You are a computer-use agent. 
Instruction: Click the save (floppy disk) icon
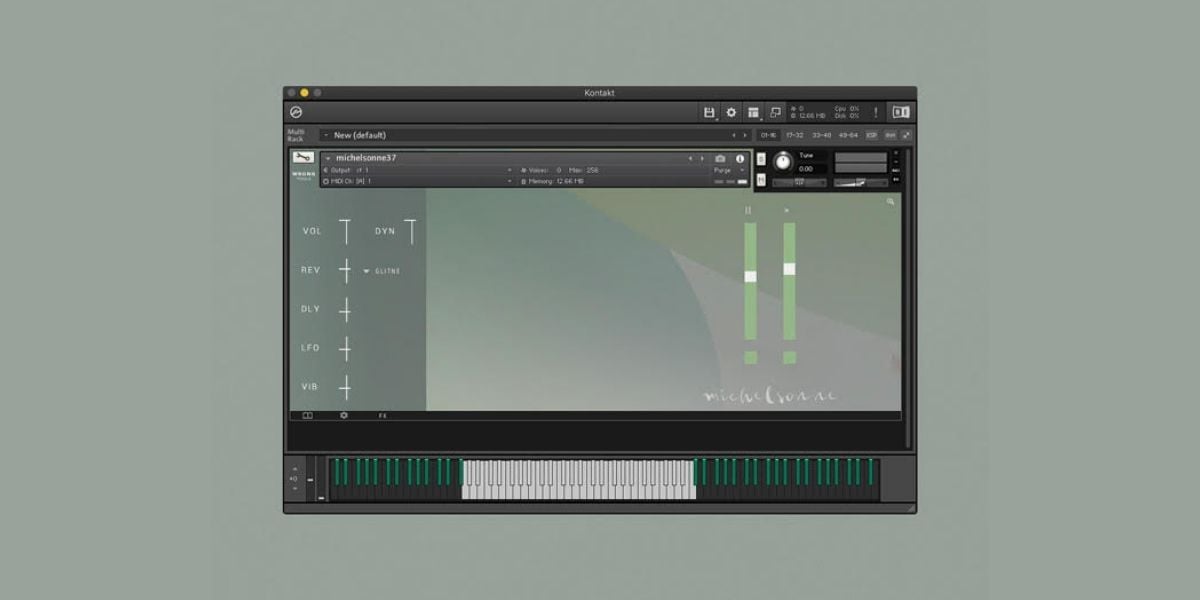pos(709,112)
